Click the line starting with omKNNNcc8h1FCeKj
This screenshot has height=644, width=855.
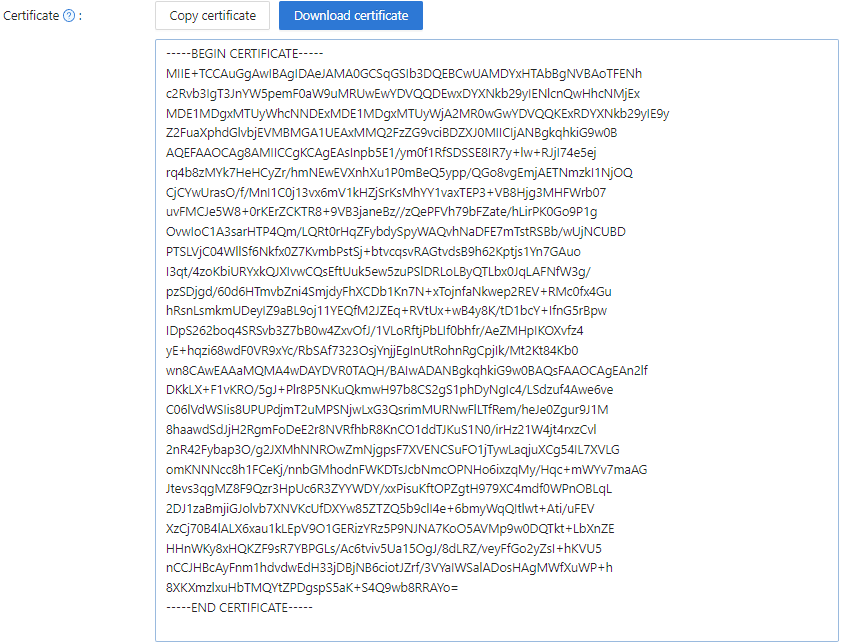point(407,470)
